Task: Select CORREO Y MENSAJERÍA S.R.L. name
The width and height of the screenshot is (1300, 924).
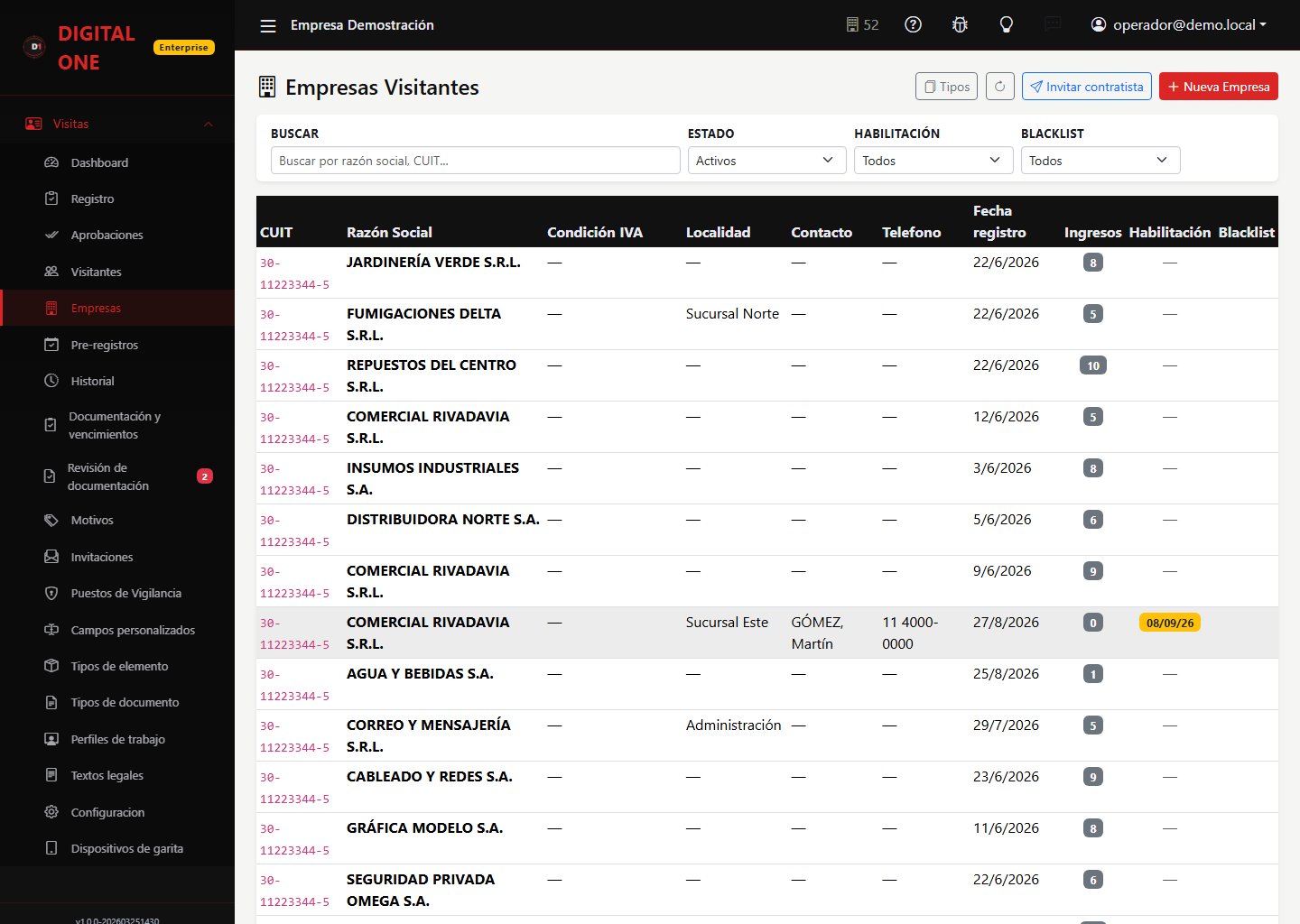Action: click(429, 736)
